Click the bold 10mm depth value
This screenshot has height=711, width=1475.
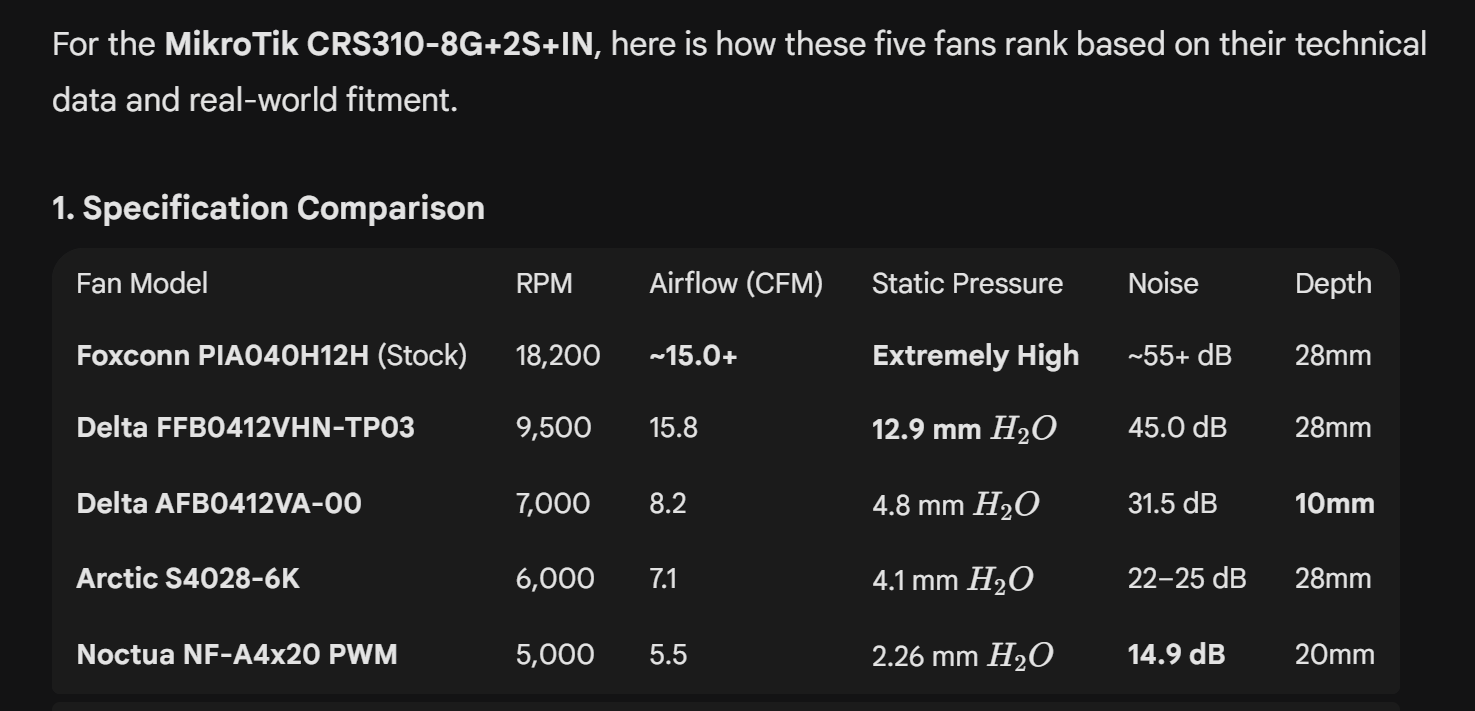(1334, 503)
